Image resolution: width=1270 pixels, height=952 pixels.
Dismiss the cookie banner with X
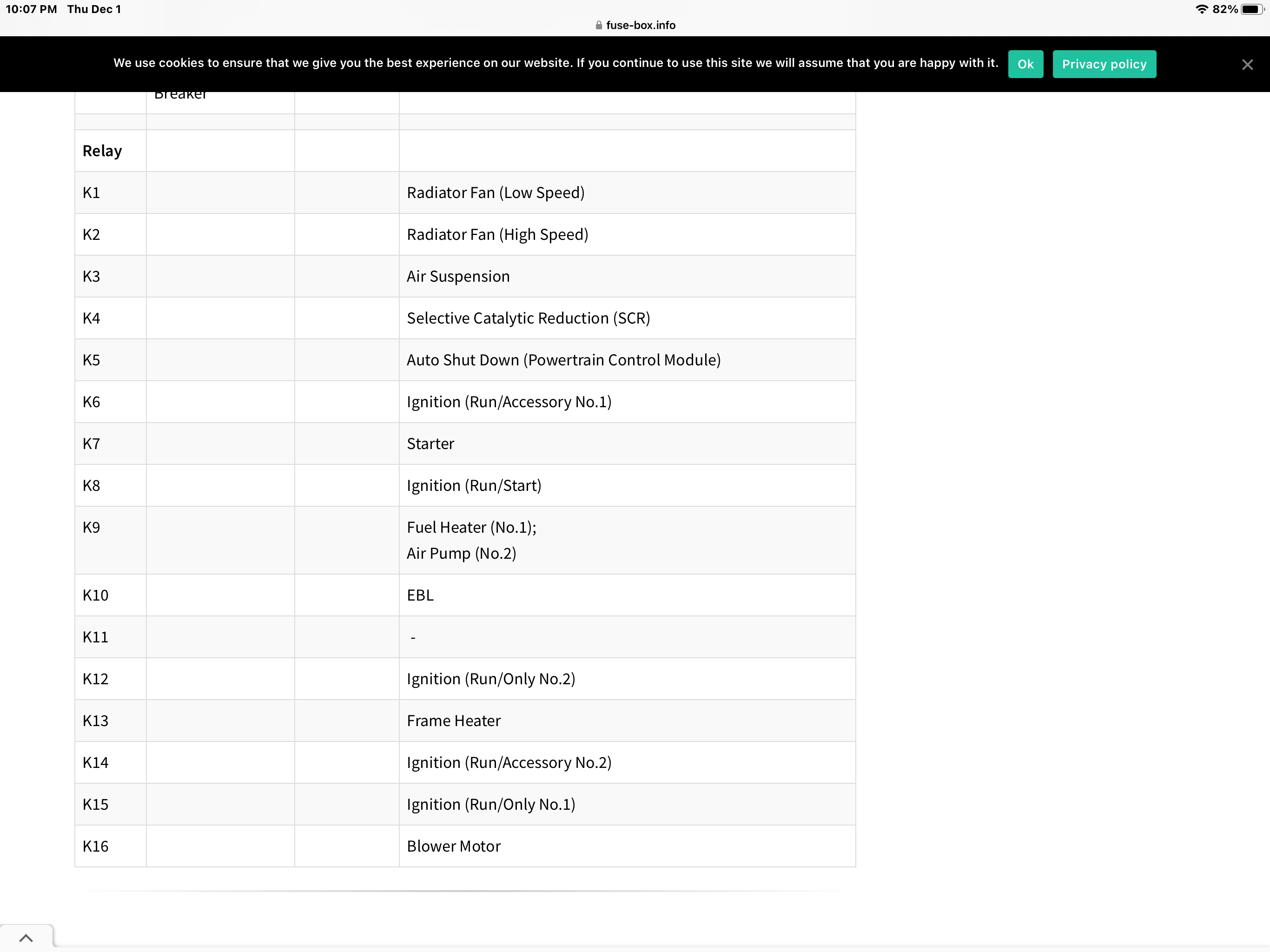click(1247, 64)
